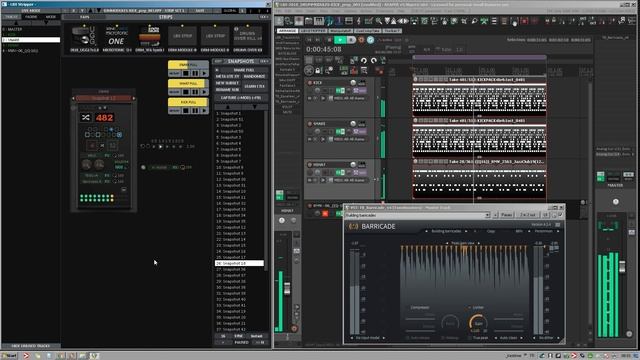
Task: Click the padlock lock icon in REAPER
Action: point(318,71)
